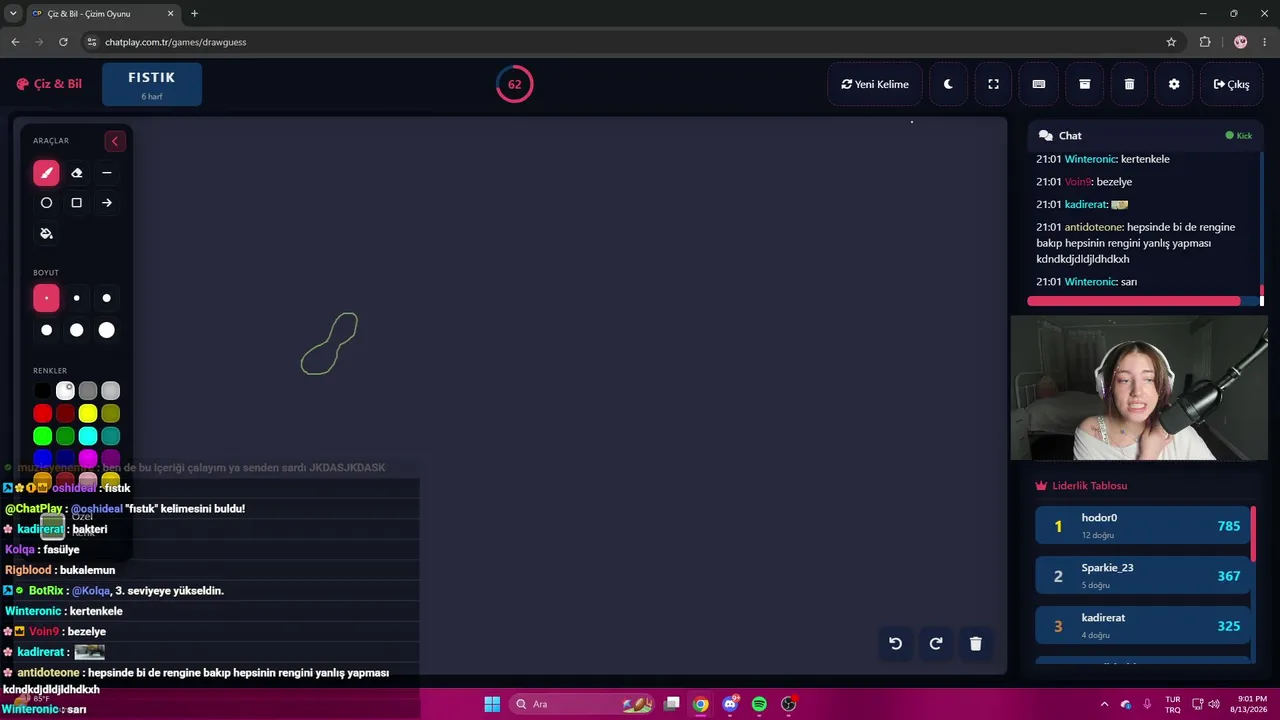Undo the last canvas stroke
This screenshot has height=720, width=1280.
896,644
